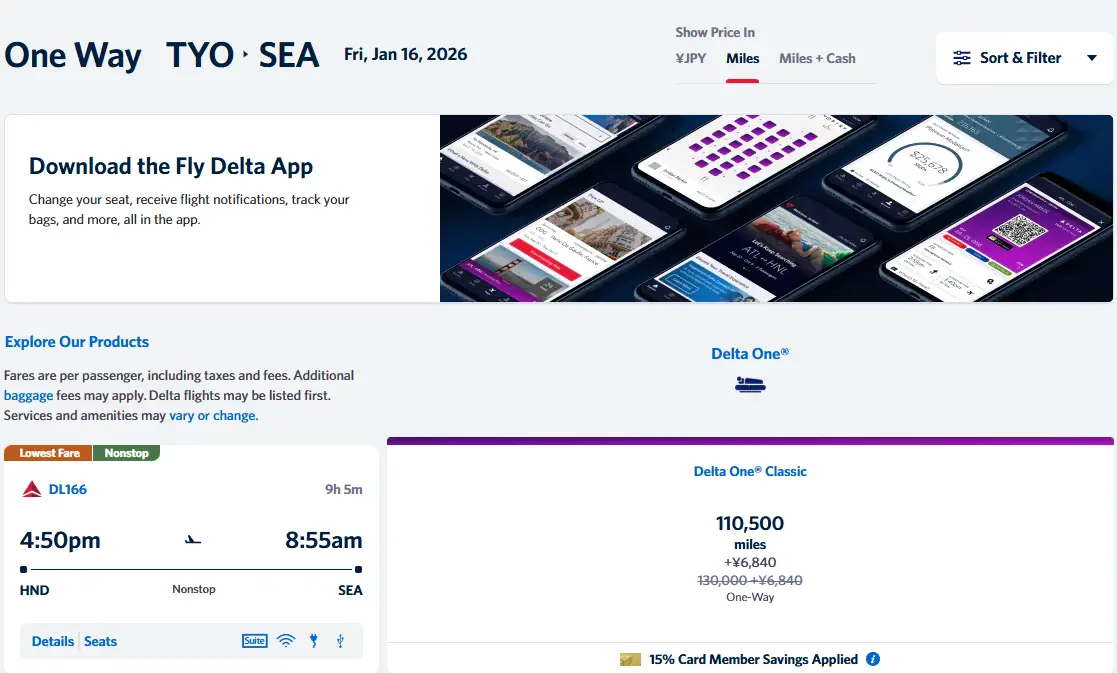Click the date Fri, Jan 16, 2026

click(405, 54)
